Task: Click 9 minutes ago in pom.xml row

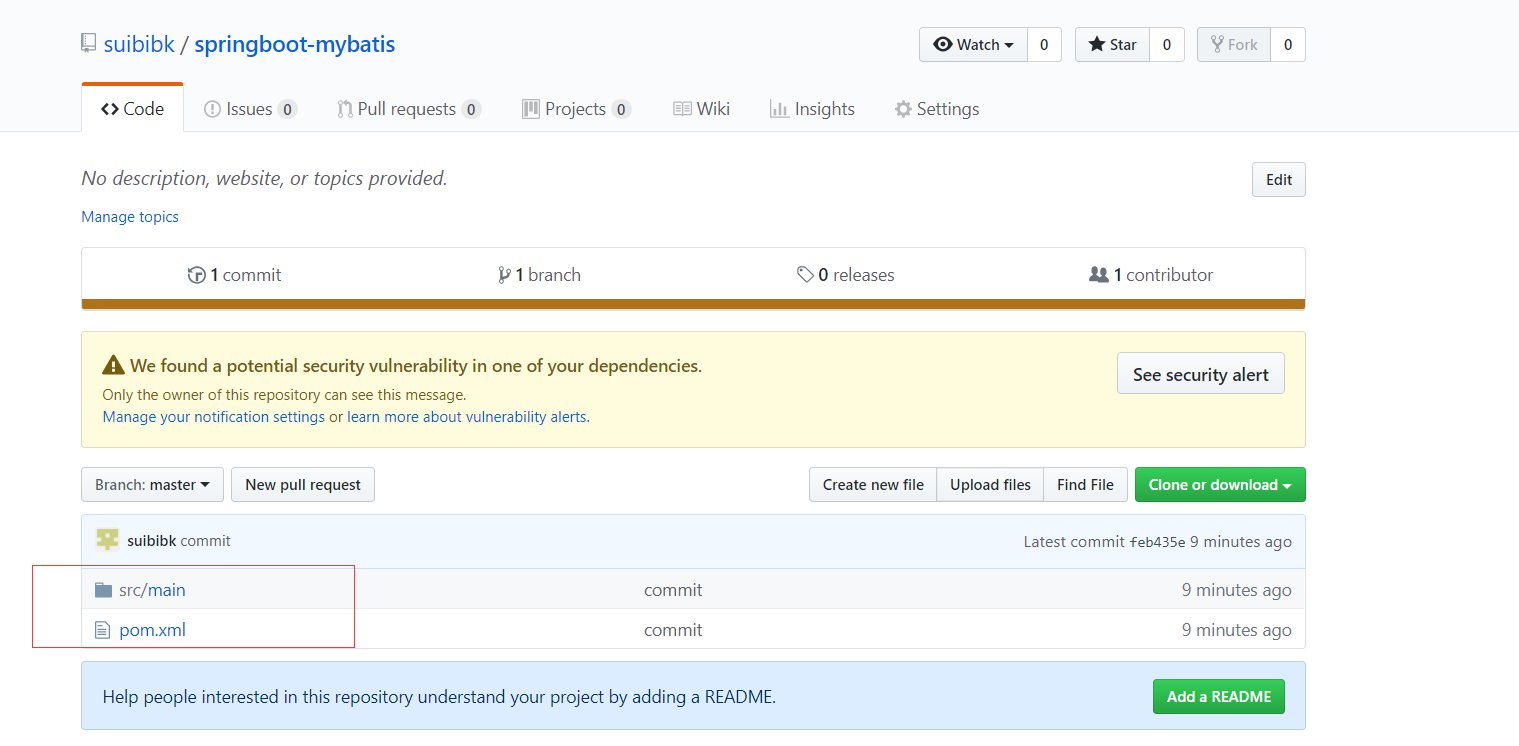Action: coord(1237,630)
